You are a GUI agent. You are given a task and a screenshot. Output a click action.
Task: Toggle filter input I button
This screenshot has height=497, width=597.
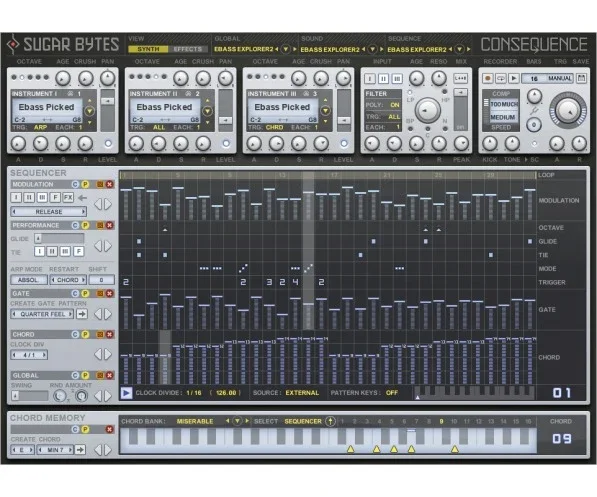(370, 79)
